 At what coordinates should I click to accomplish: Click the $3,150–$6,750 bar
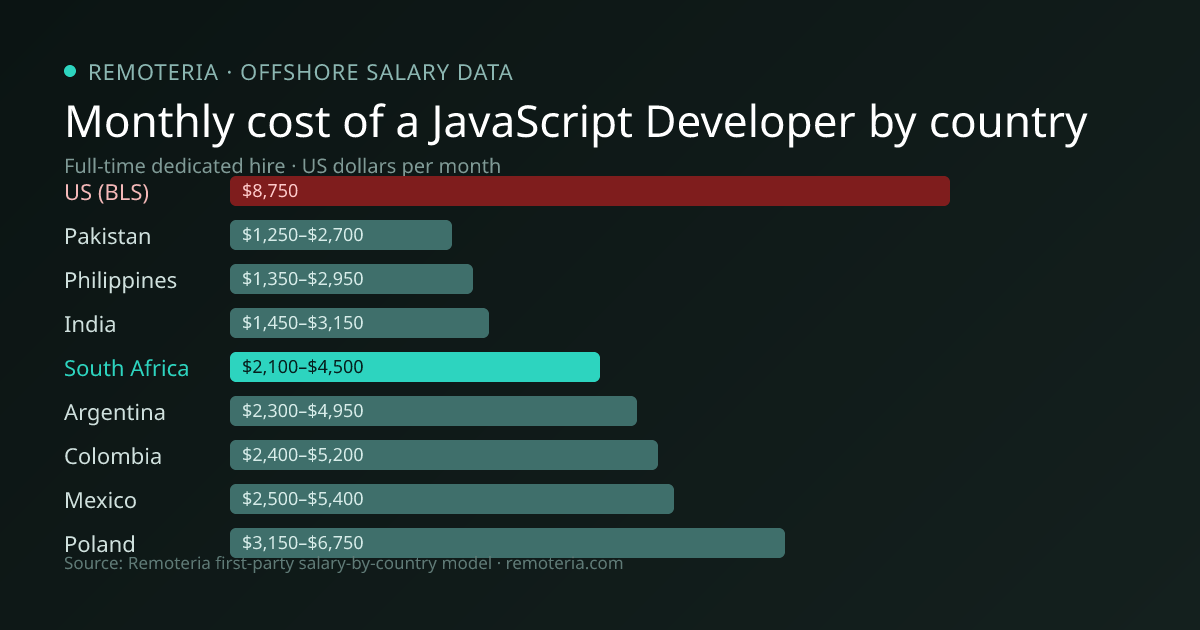pyautogui.click(x=507, y=543)
